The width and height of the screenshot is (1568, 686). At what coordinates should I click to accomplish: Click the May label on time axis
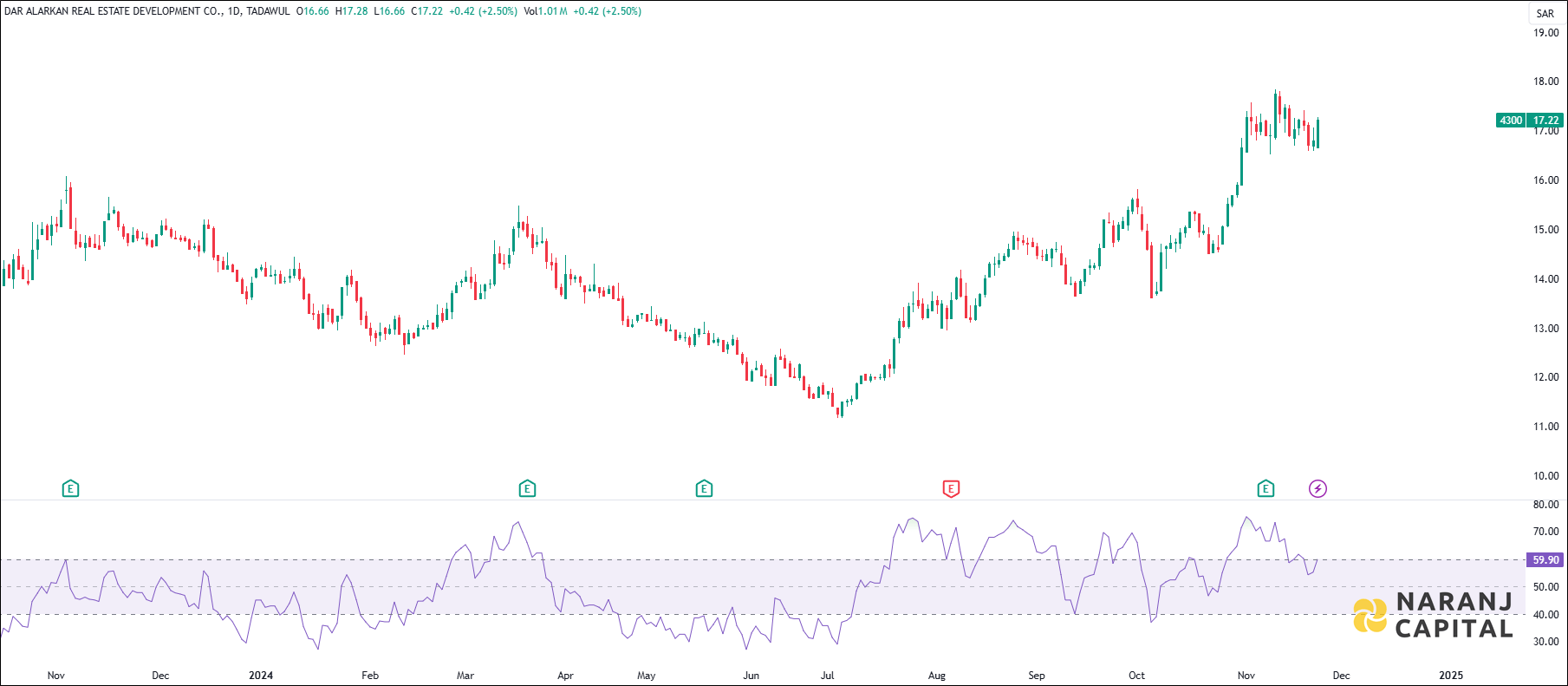[647, 676]
